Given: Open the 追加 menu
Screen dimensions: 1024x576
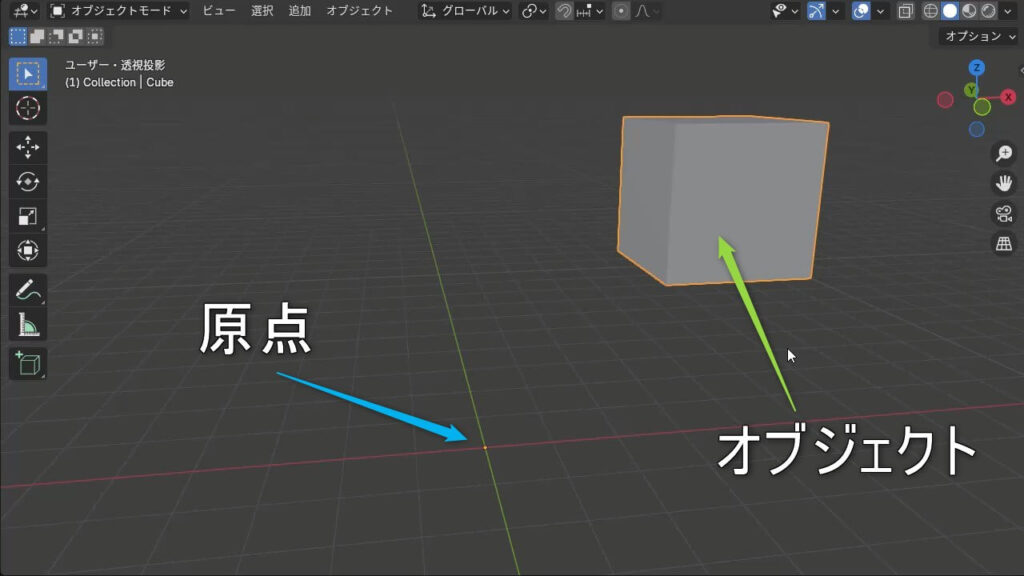Looking at the screenshot, I should [300, 11].
